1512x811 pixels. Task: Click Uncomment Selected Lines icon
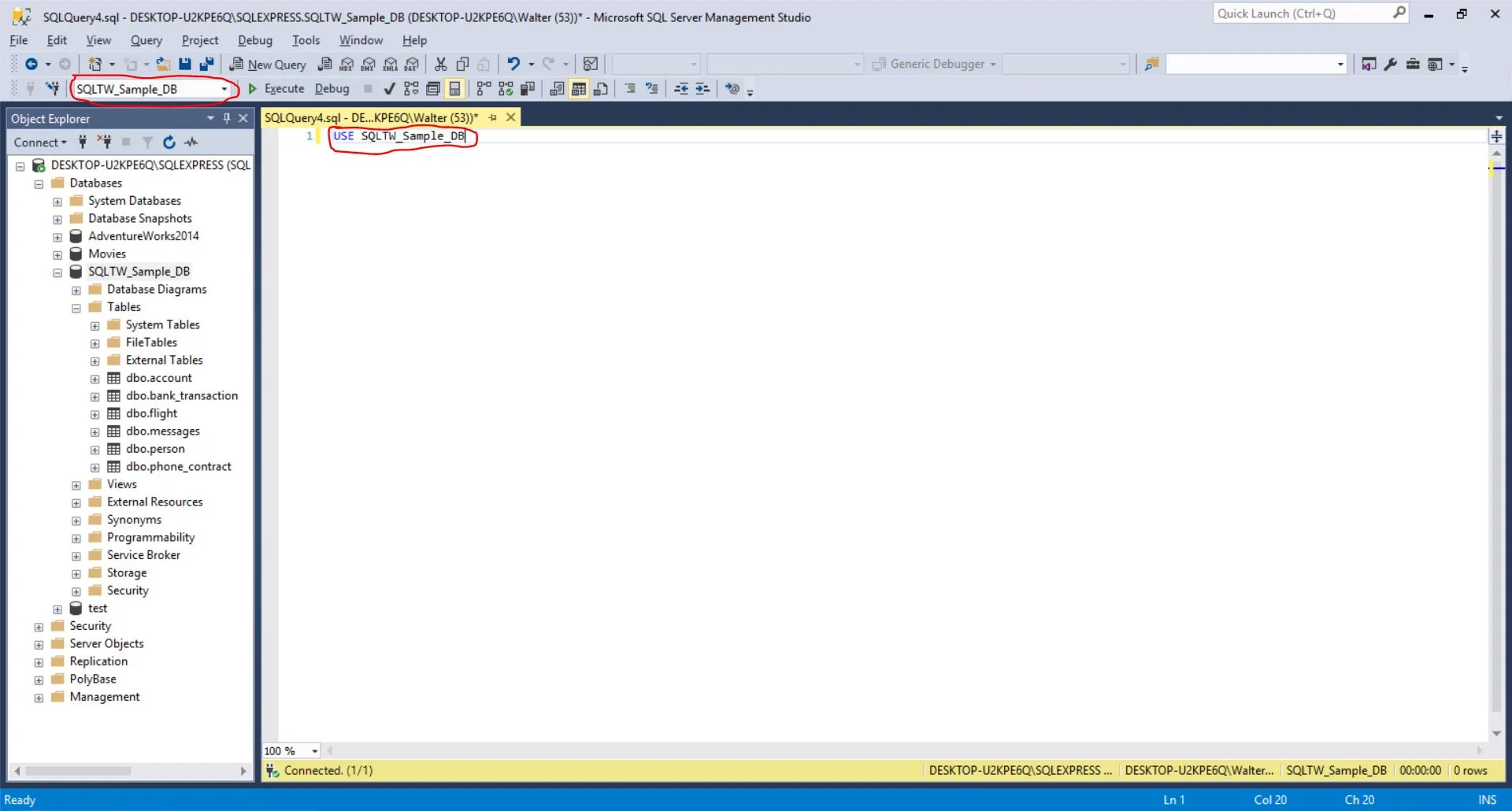coord(652,89)
